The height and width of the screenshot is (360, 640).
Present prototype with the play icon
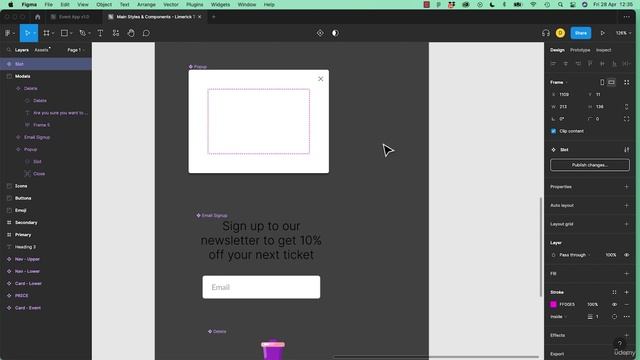pyautogui.click(x=602, y=33)
